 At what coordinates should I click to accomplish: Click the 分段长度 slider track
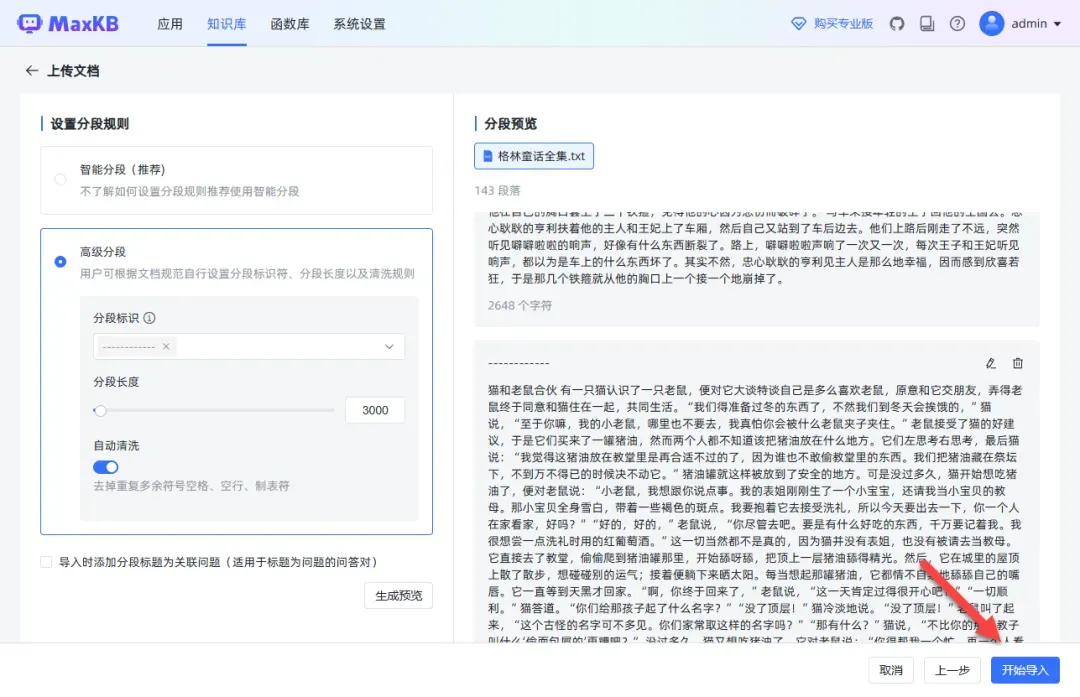coord(214,410)
